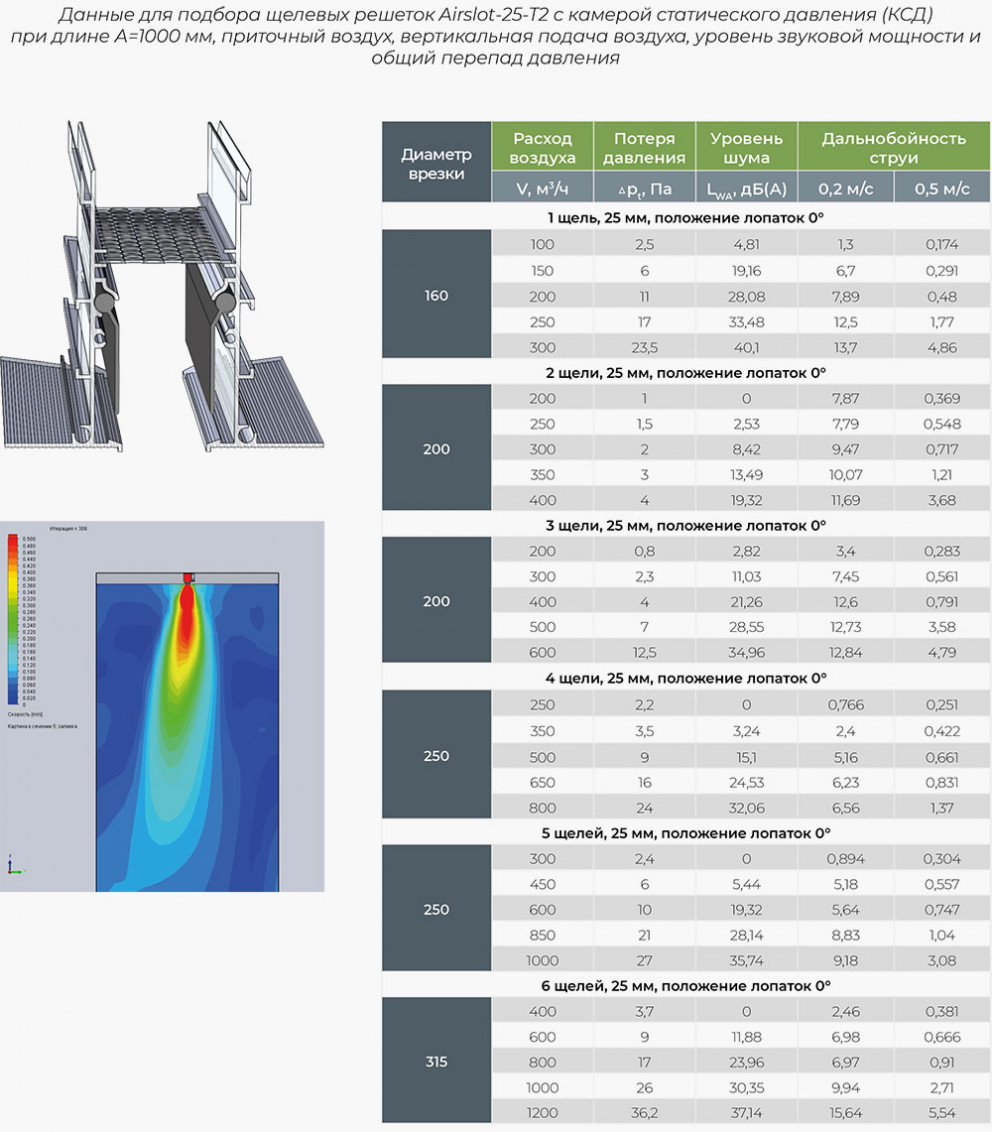Click the noise value '21,26'
The width and height of the screenshot is (992, 1132).
(746, 601)
